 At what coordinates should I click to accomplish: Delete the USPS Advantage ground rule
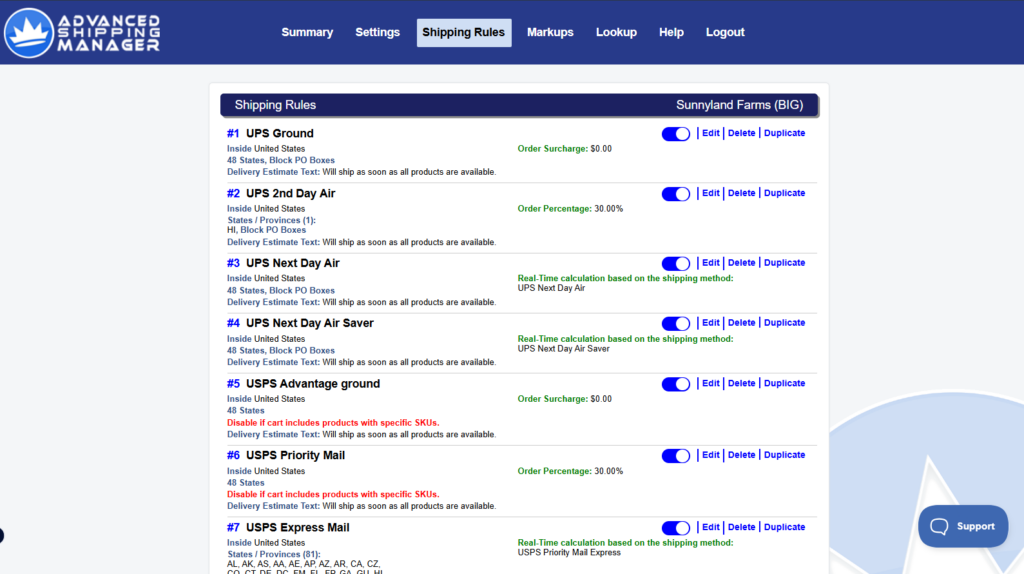coord(741,384)
